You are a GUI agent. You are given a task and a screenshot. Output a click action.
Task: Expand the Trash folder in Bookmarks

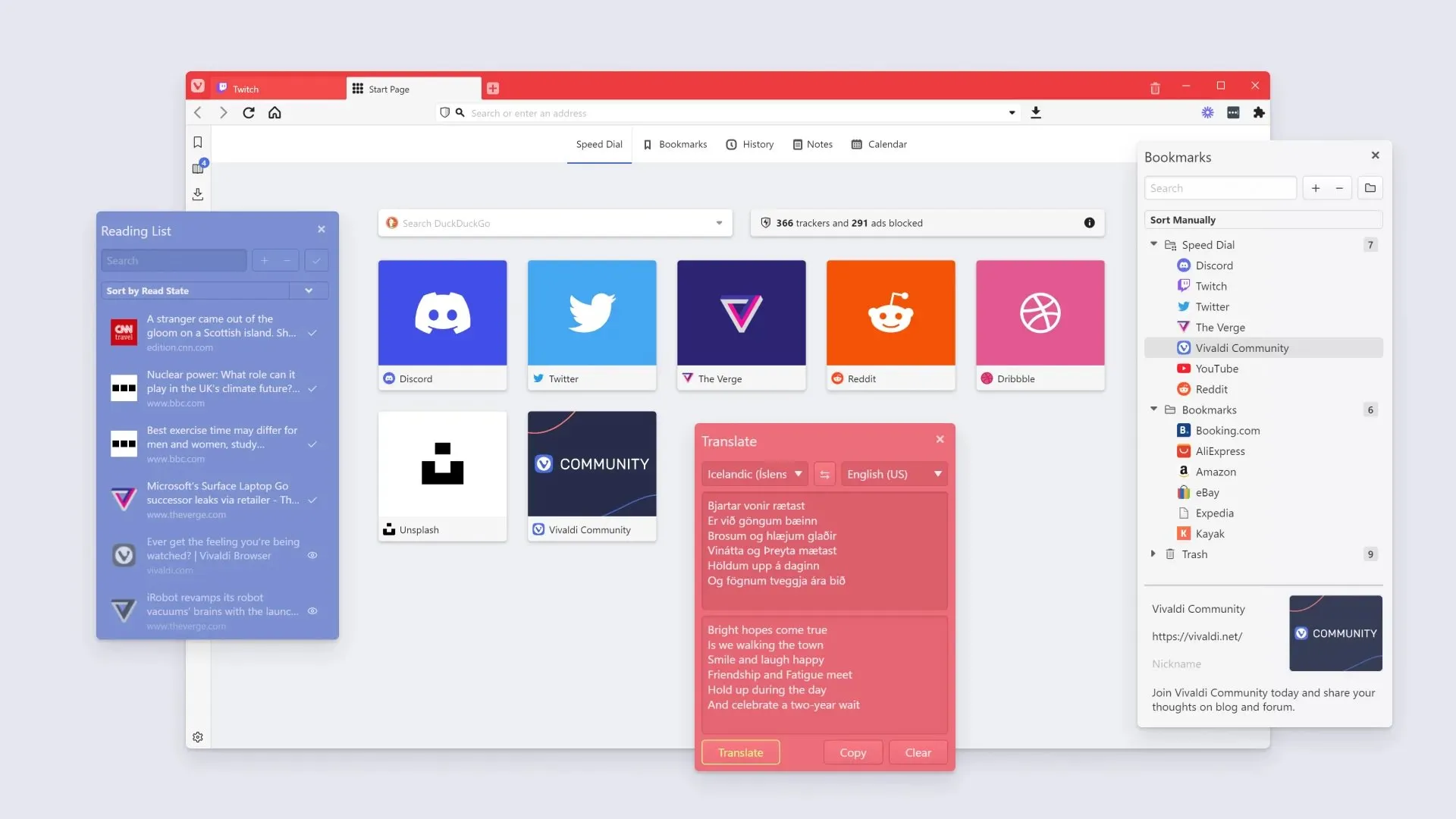pos(1154,553)
